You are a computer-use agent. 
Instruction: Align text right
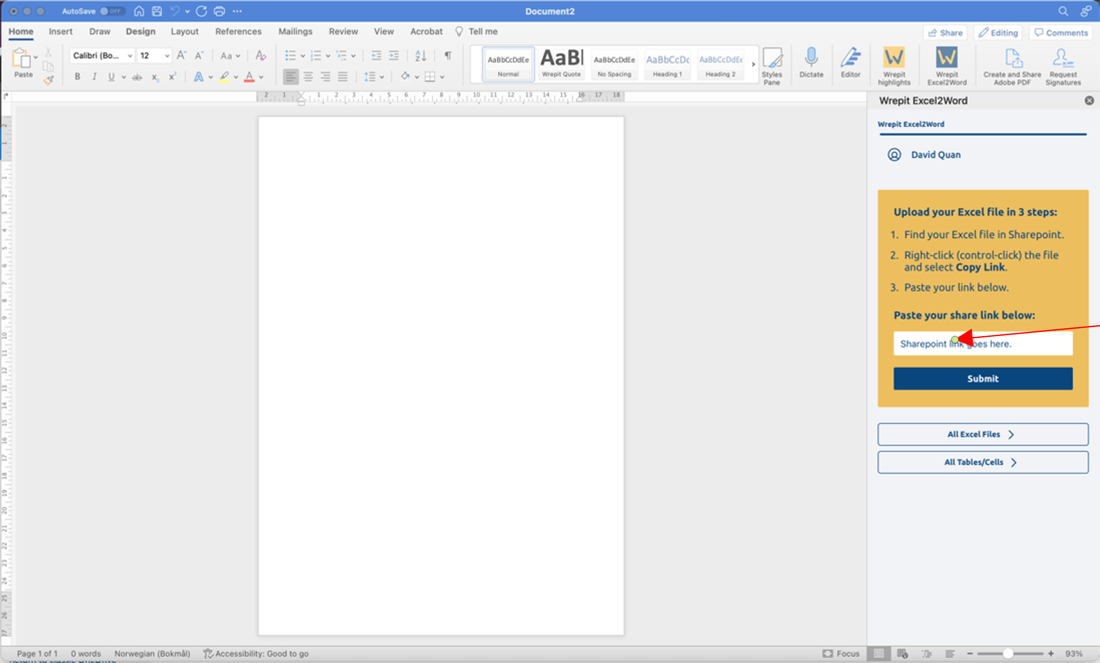(326, 76)
